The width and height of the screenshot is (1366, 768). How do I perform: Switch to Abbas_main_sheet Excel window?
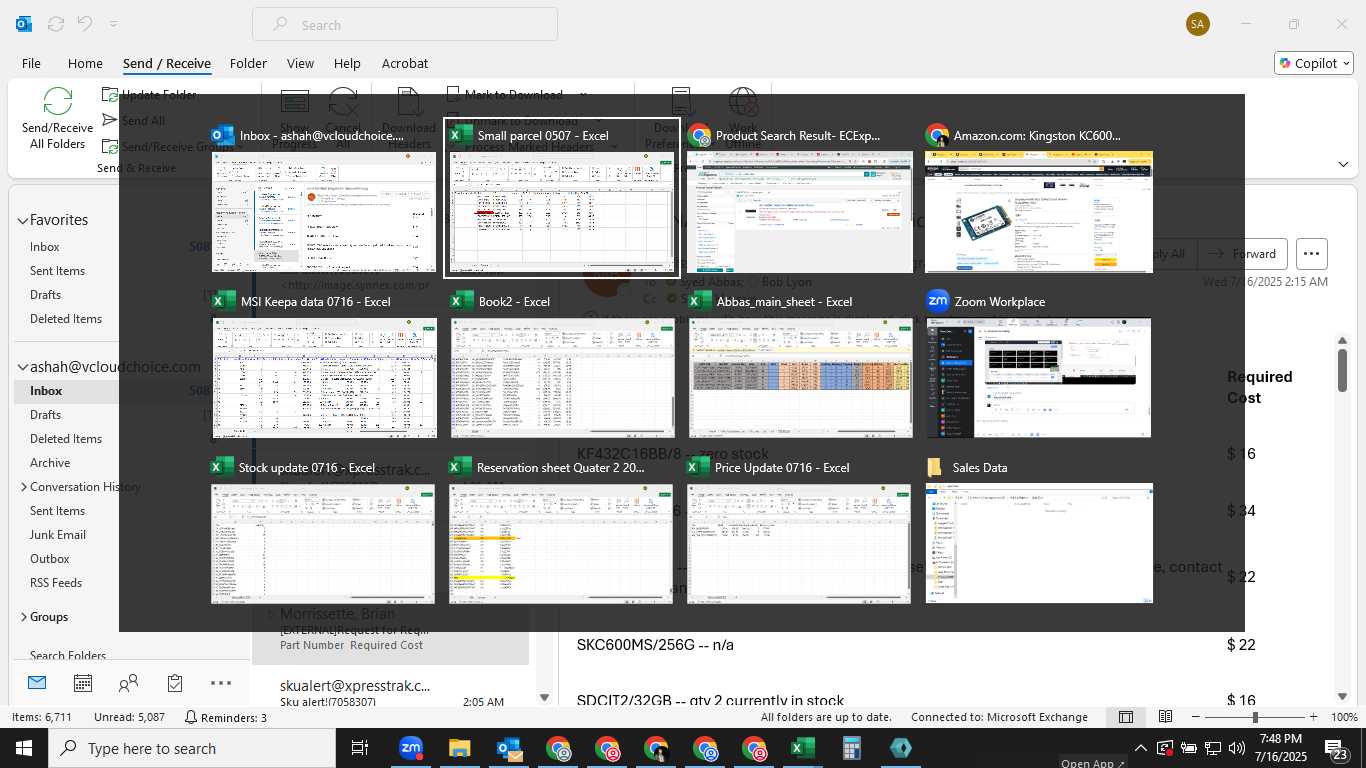800,365
